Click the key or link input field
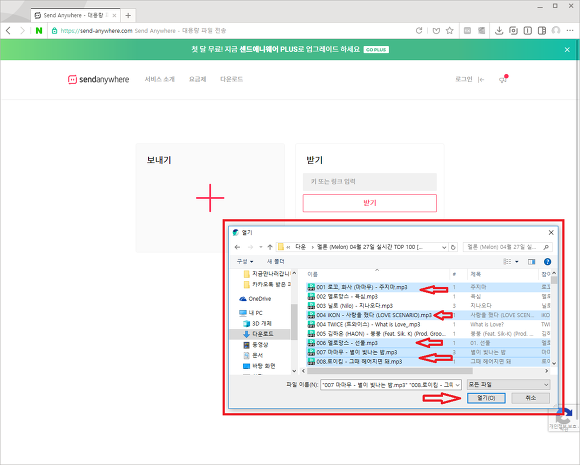 [x=370, y=182]
